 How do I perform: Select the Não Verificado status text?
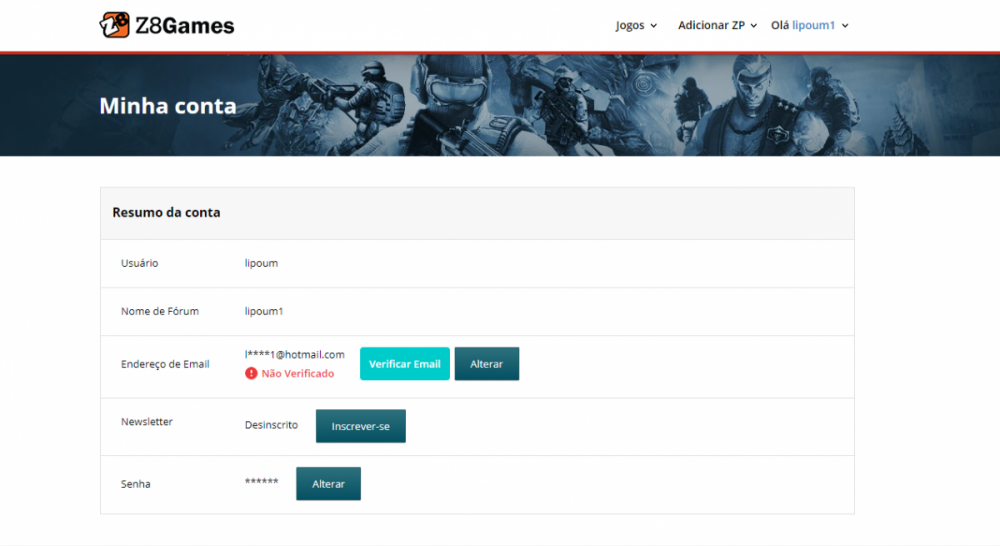pos(298,373)
